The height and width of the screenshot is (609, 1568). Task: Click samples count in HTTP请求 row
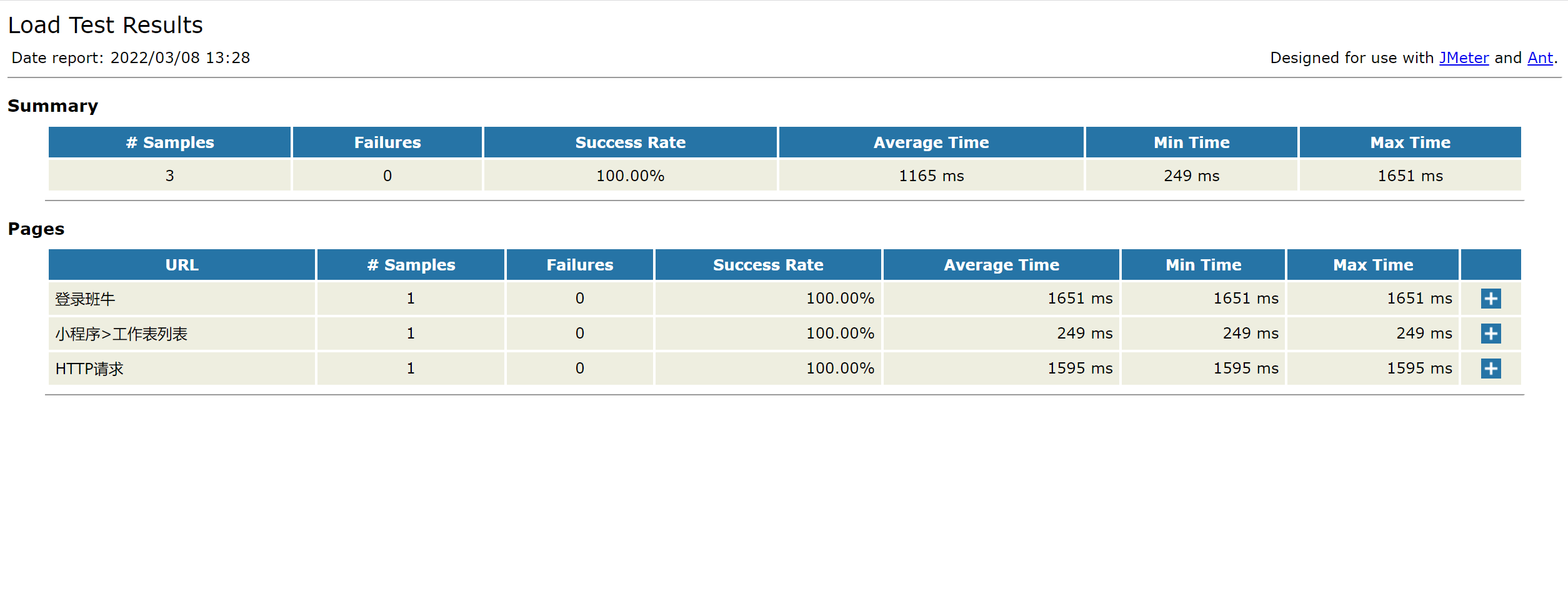click(x=411, y=369)
